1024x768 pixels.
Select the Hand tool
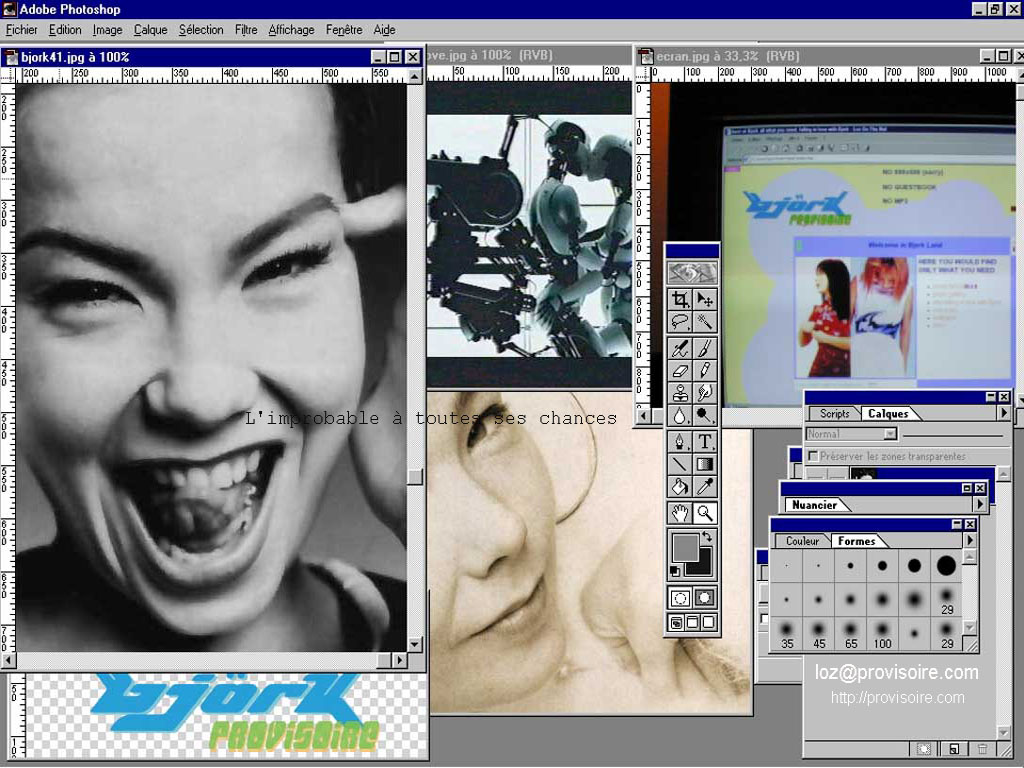(680, 513)
